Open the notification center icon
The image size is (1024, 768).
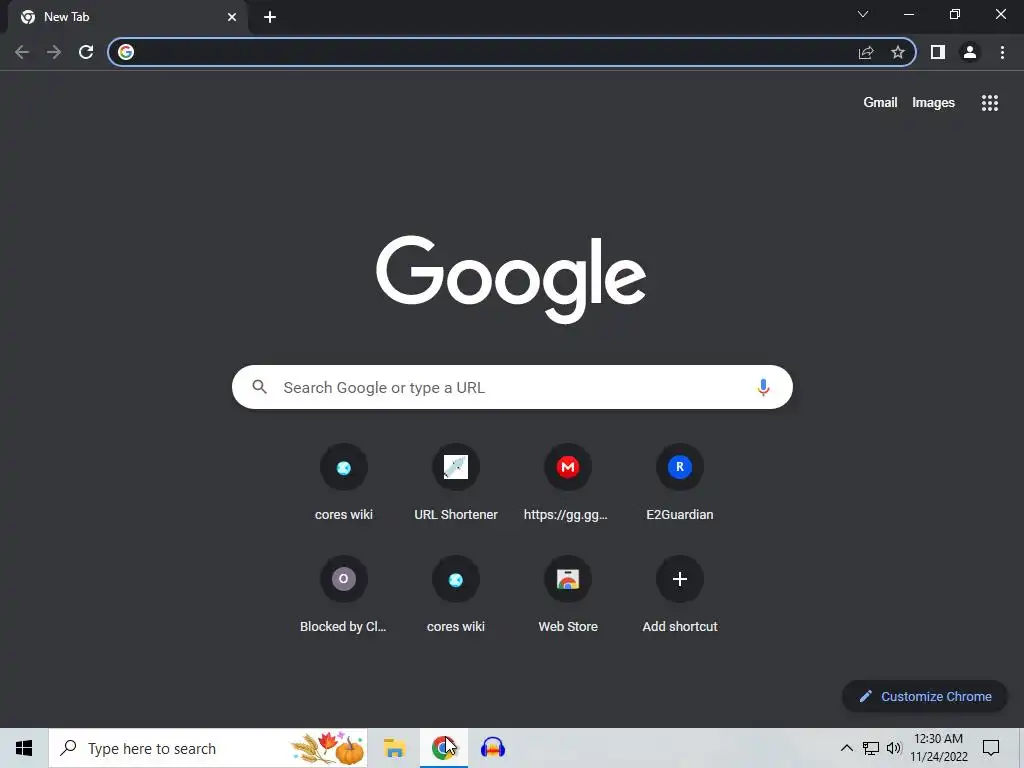991,748
